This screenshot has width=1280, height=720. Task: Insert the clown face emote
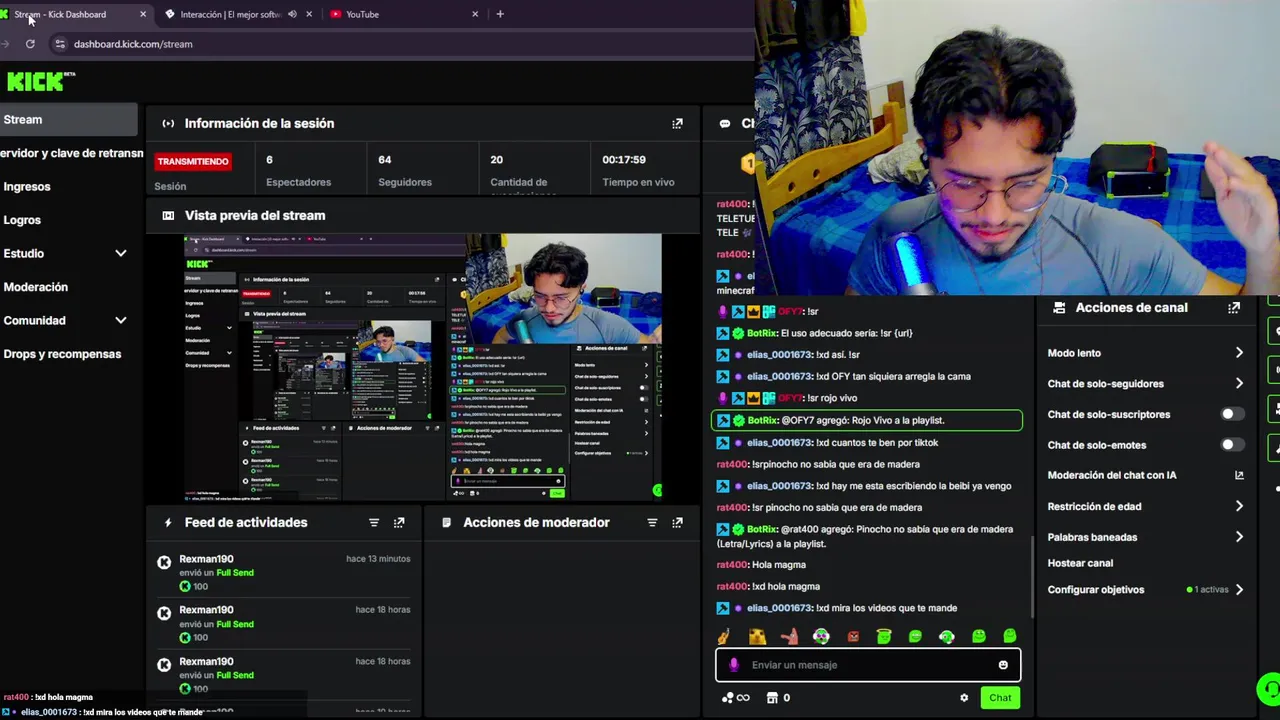coord(821,636)
